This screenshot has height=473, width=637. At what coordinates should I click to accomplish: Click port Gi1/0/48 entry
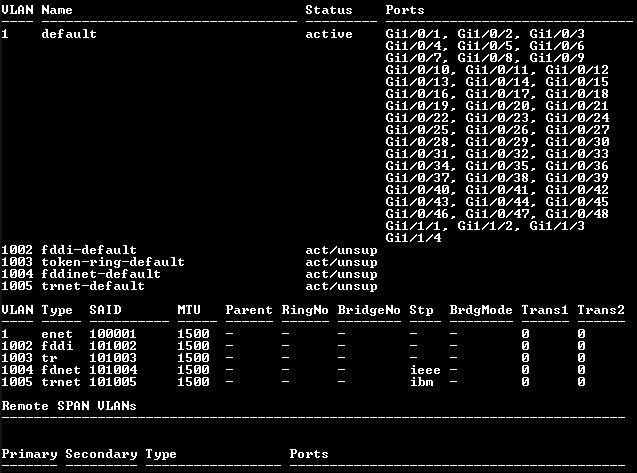tap(577, 214)
